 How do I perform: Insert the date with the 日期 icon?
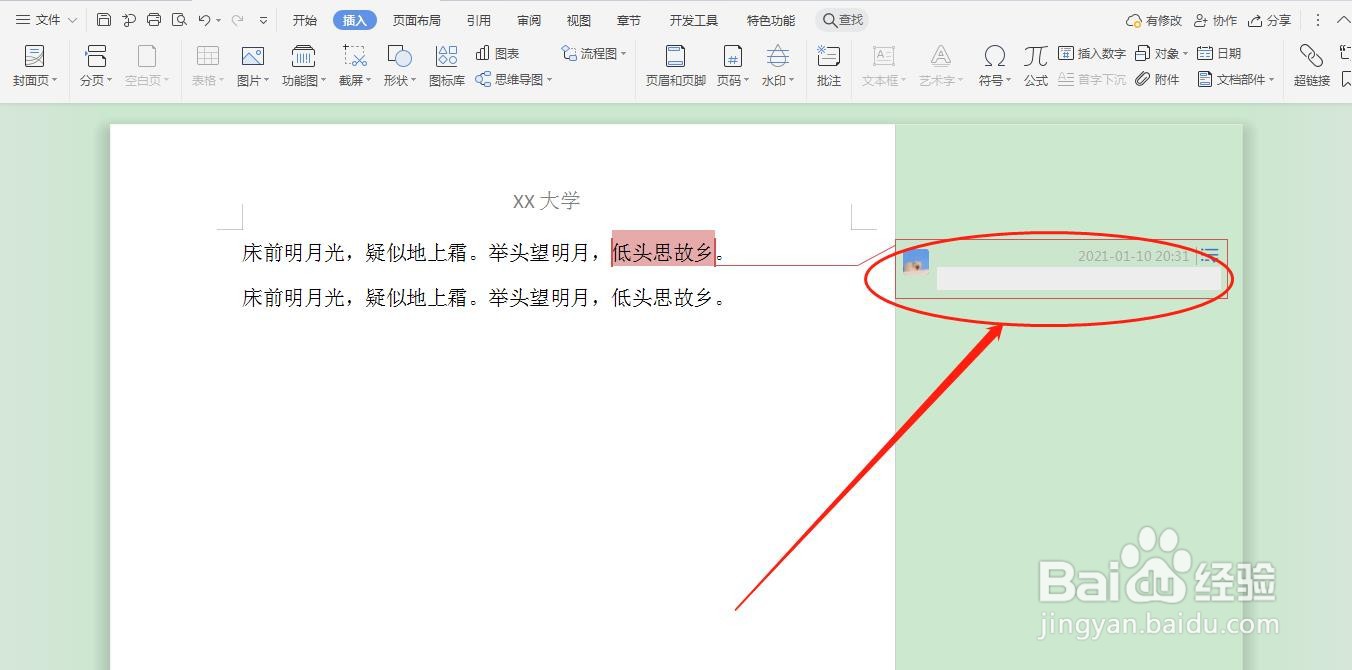pos(1219,53)
